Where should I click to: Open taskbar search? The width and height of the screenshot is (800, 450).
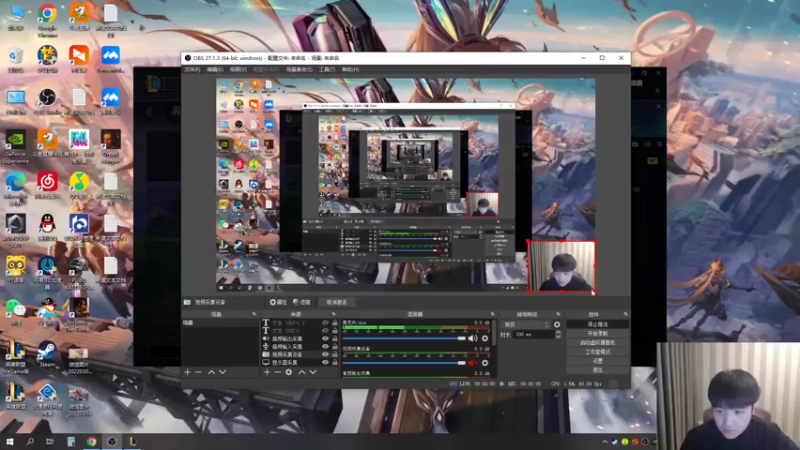30,441
